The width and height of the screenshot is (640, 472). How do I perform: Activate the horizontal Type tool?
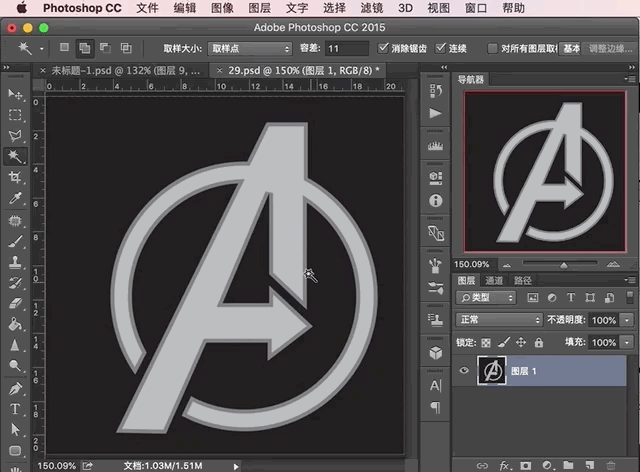coord(15,409)
